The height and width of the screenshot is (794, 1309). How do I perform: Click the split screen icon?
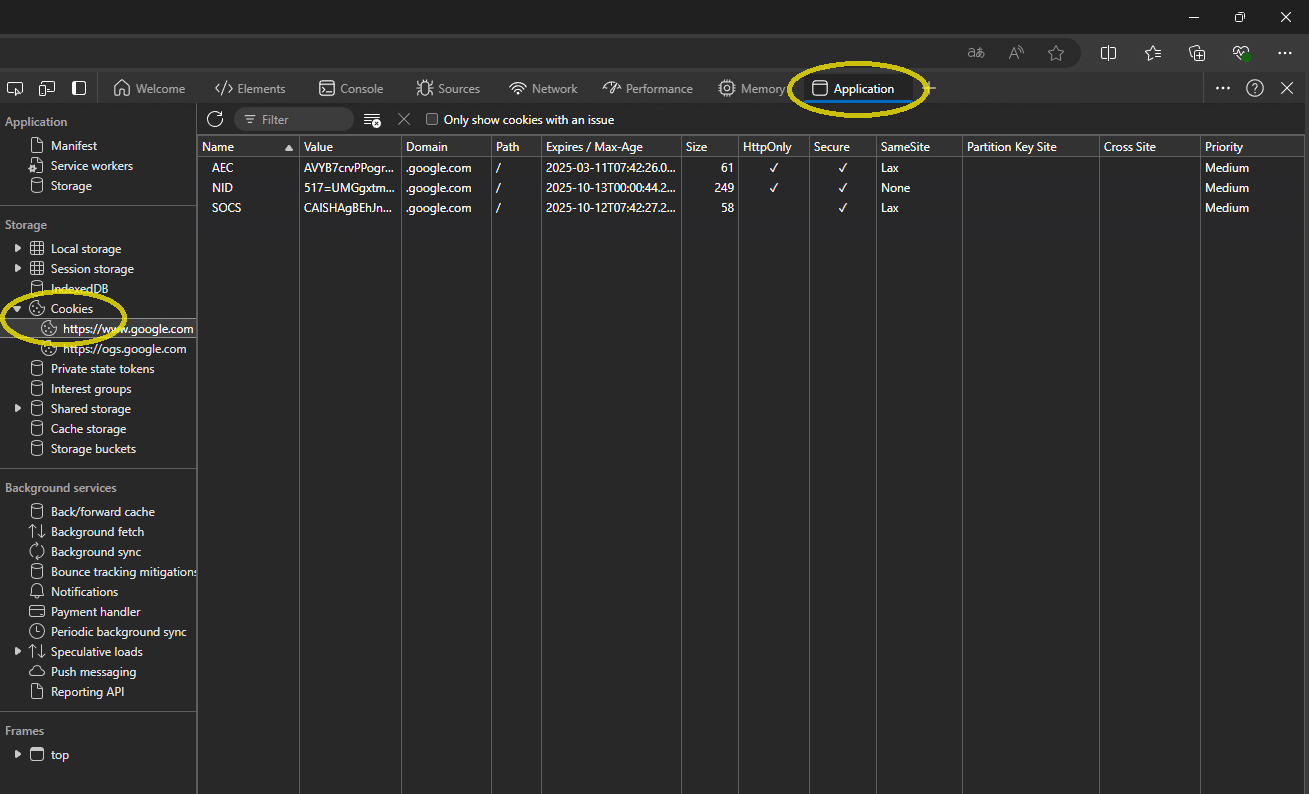1108,52
